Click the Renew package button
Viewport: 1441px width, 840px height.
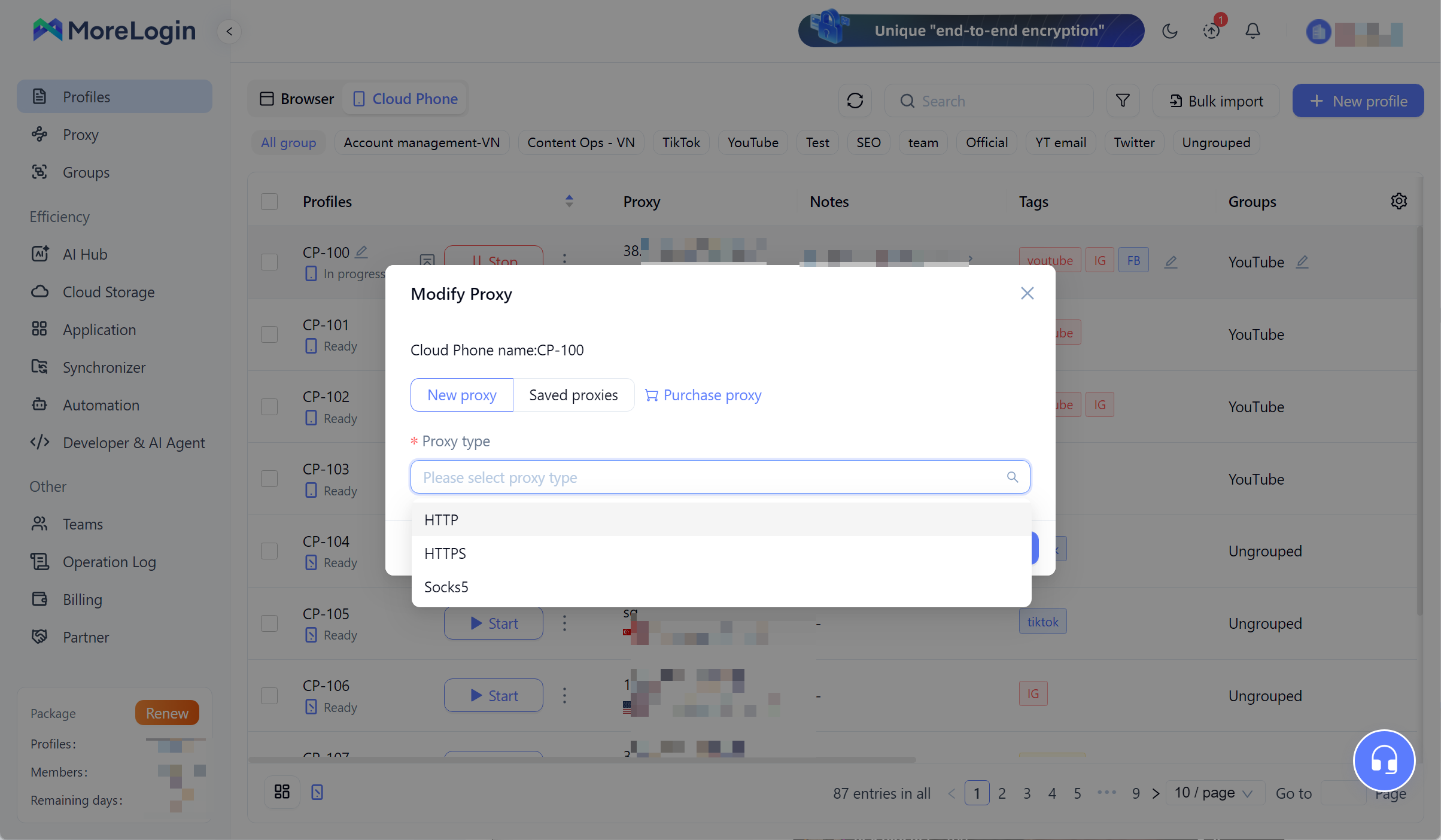[x=167, y=713]
